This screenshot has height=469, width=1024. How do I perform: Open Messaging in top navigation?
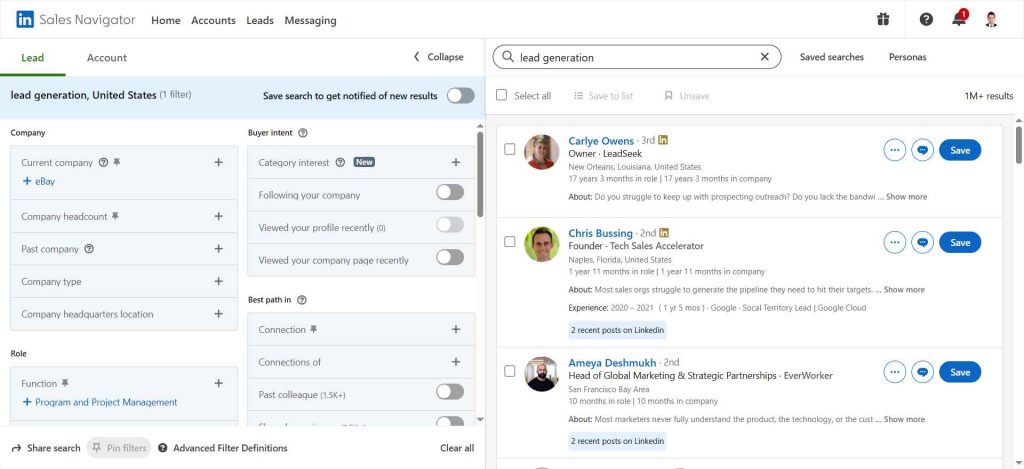tap(311, 20)
